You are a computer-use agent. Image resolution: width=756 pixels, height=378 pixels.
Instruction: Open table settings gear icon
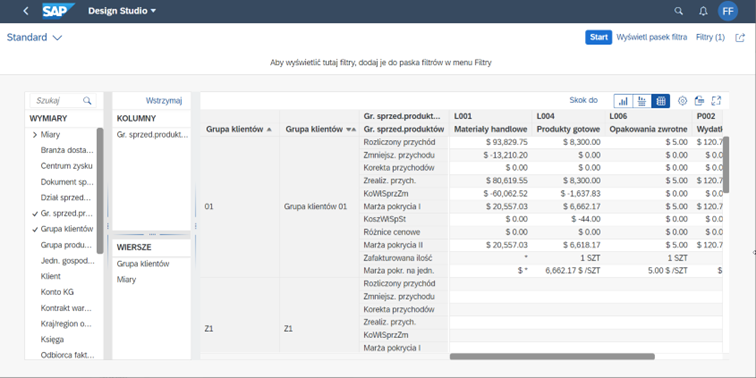(x=682, y=101)
